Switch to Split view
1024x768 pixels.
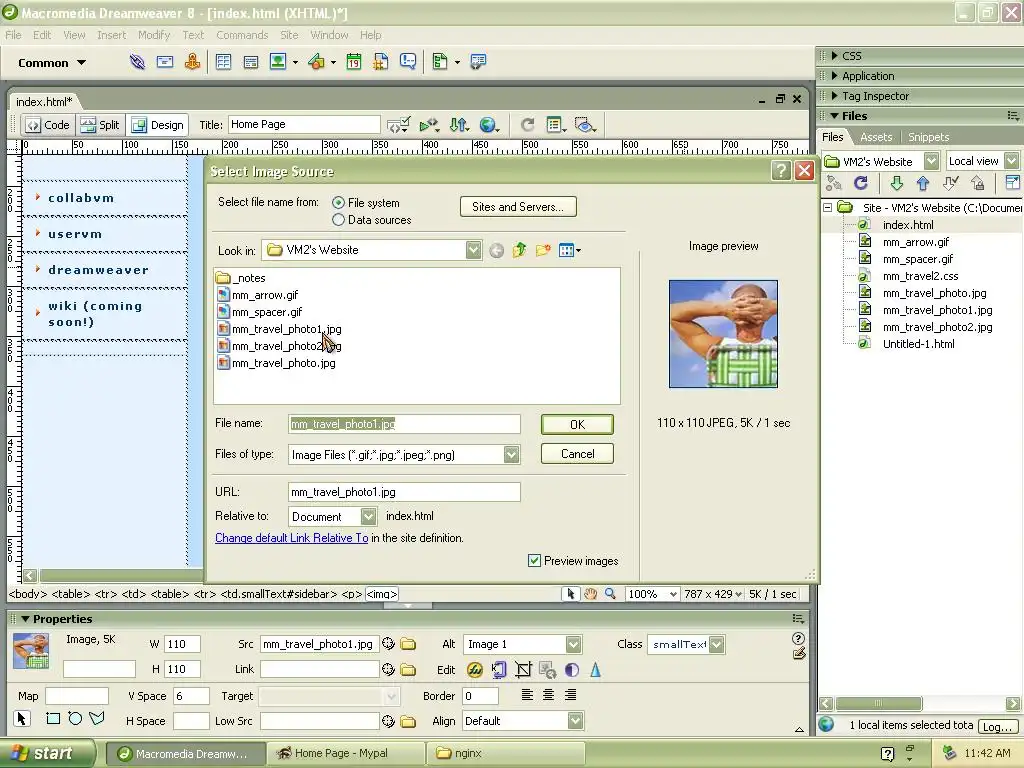(100, 125)
